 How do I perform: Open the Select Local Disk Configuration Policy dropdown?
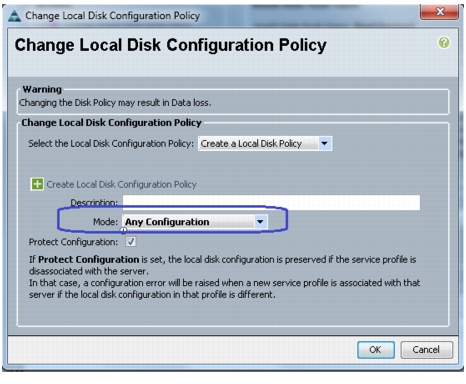265,144
